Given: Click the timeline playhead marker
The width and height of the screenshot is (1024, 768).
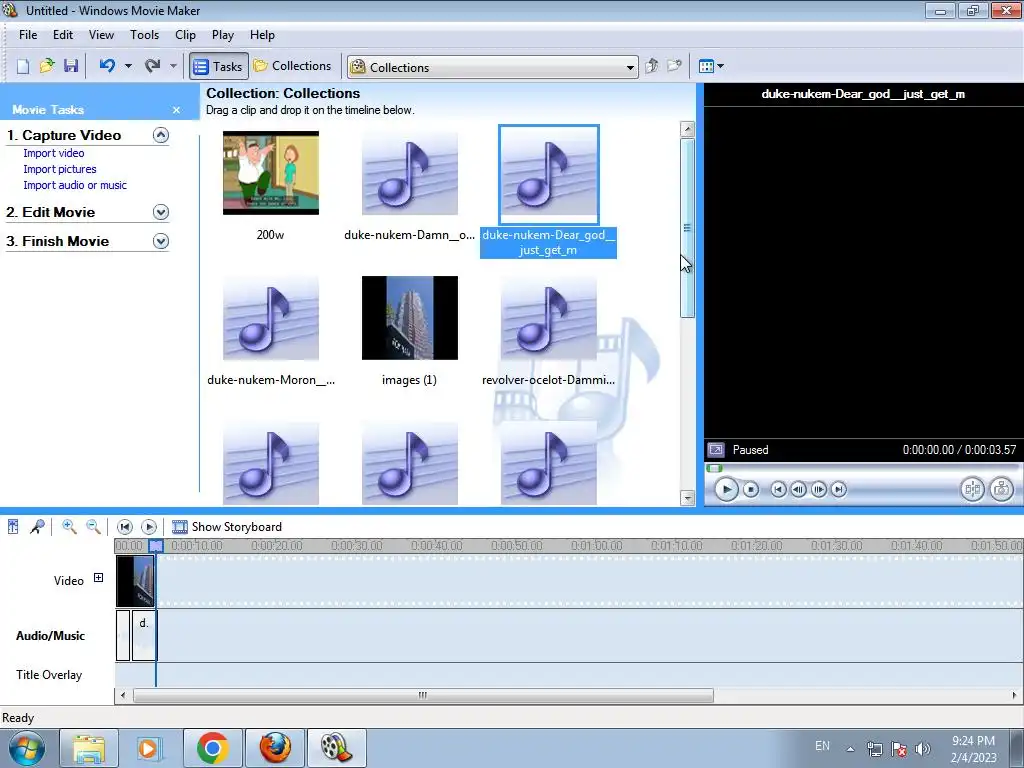Looking at the screenshot, I should (156, 545).
